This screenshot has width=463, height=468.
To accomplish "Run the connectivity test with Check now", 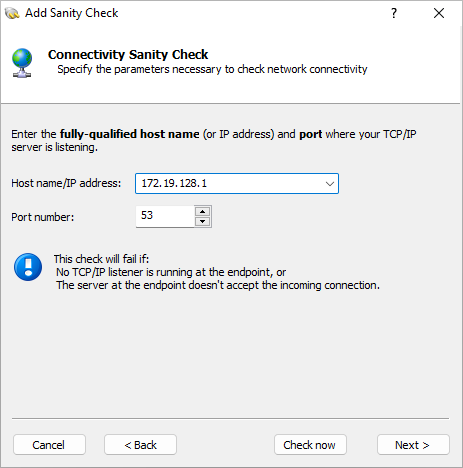I will tap(310, 445).
